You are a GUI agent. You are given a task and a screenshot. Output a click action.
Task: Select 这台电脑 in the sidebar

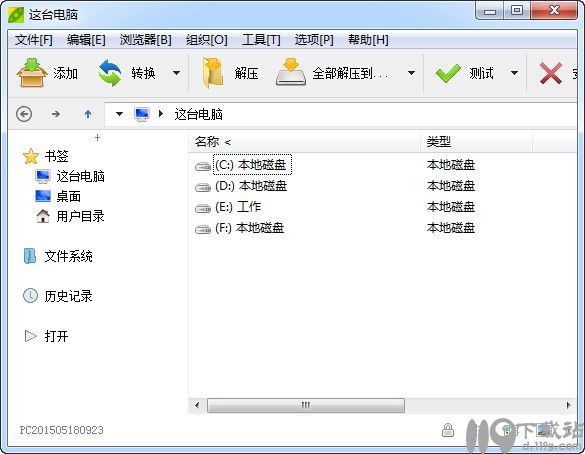(81, 176)
